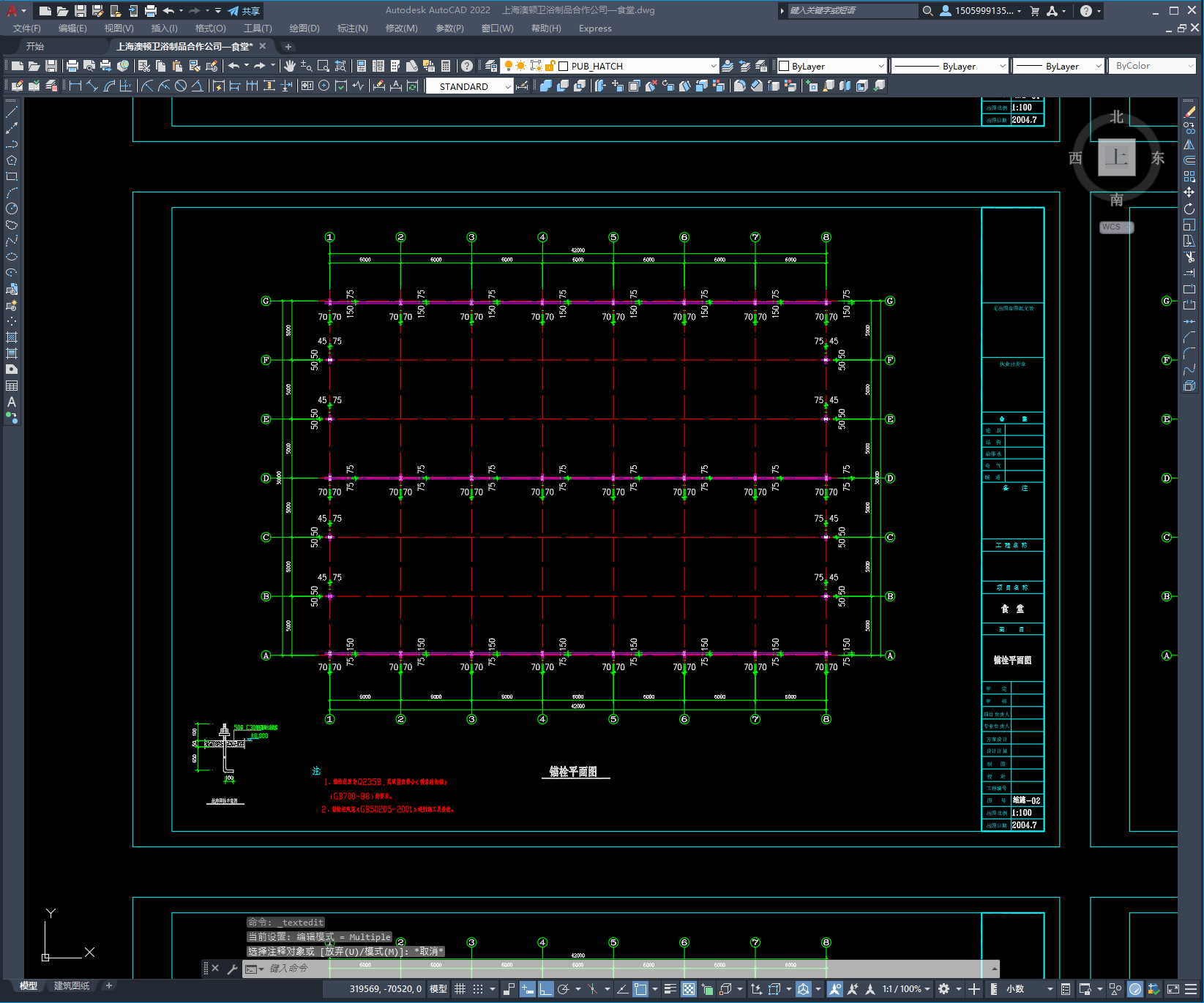Viewport: 1204px width, 1003px height.
Task: Select the Mirror tool in modify toolbar
Action: coord(1189,144)
